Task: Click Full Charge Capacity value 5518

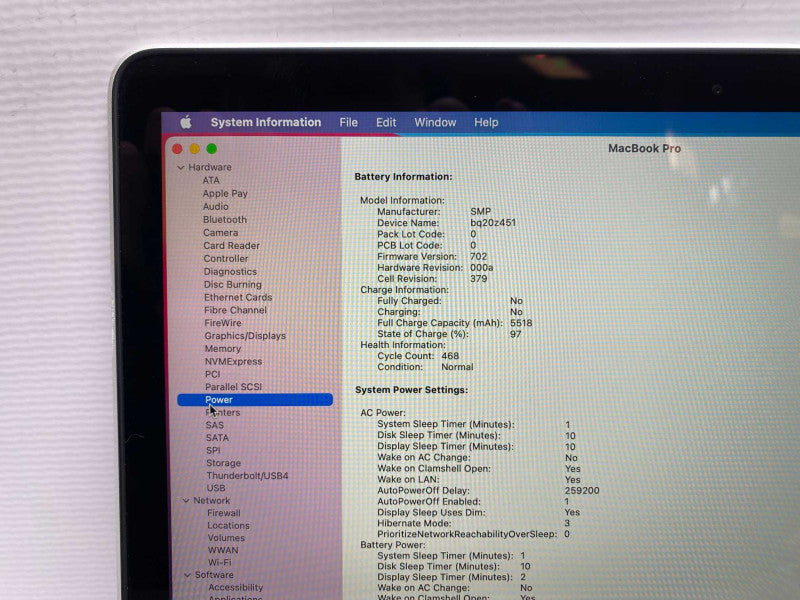Action: click(521, 323)
